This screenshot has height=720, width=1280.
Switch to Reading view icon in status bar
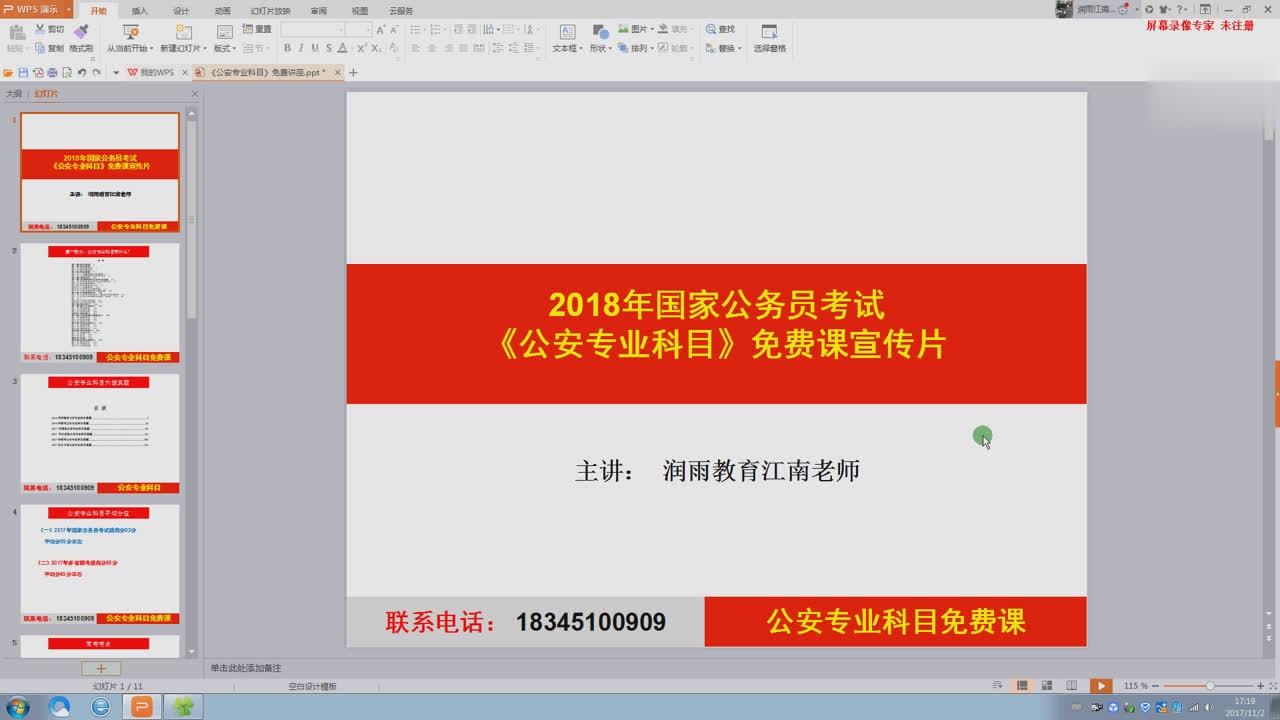(x=1071, y=685)
